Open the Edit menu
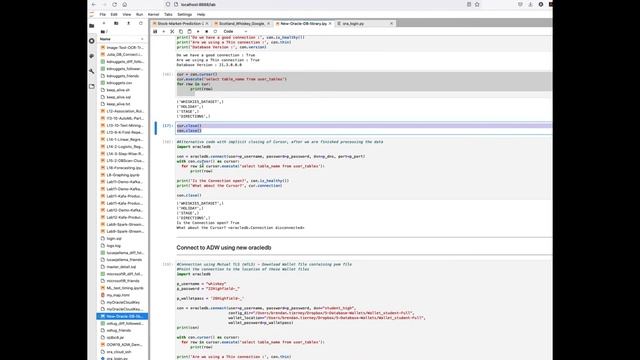Image resolution: width=640 pixels, height=360 pixels. point(114,14)
